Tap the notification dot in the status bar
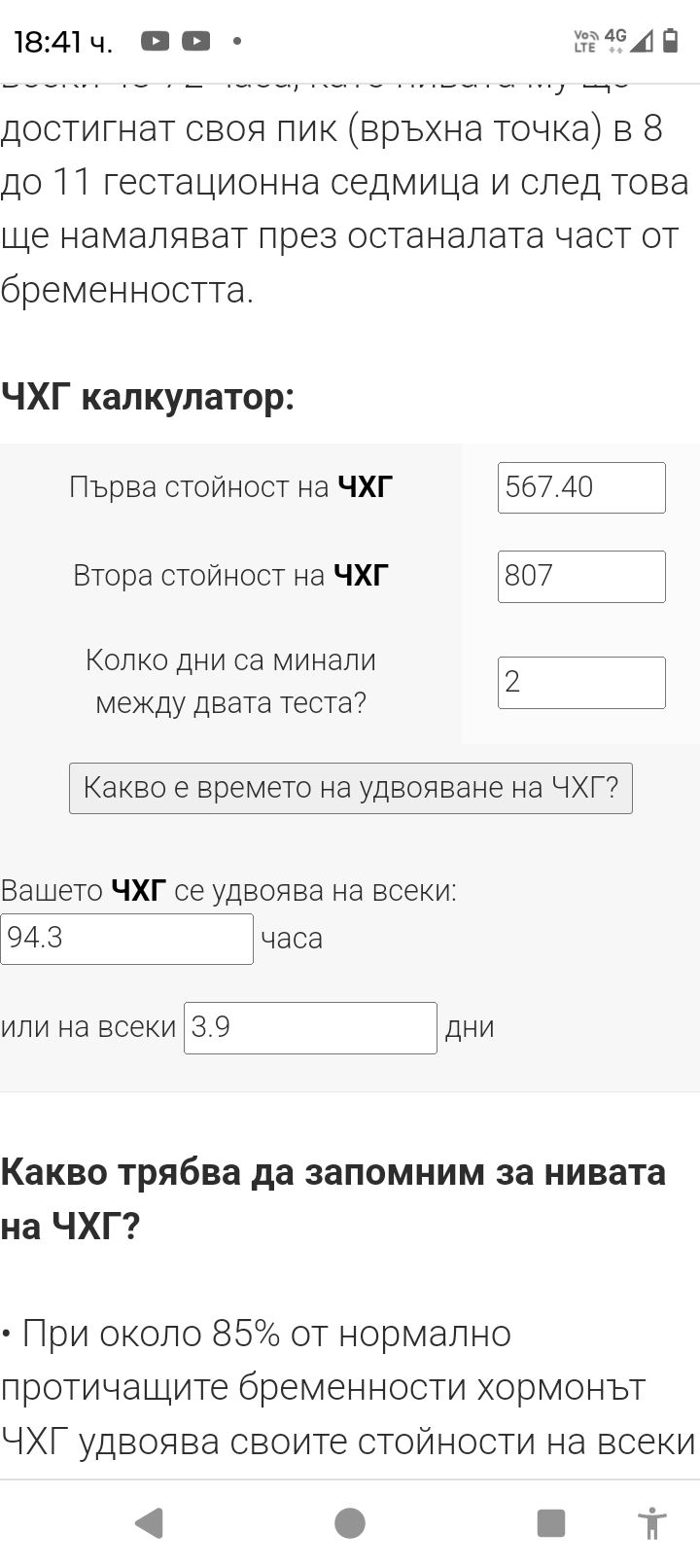The height and width of the screenshot is (1568, 700). coord(236,41)
